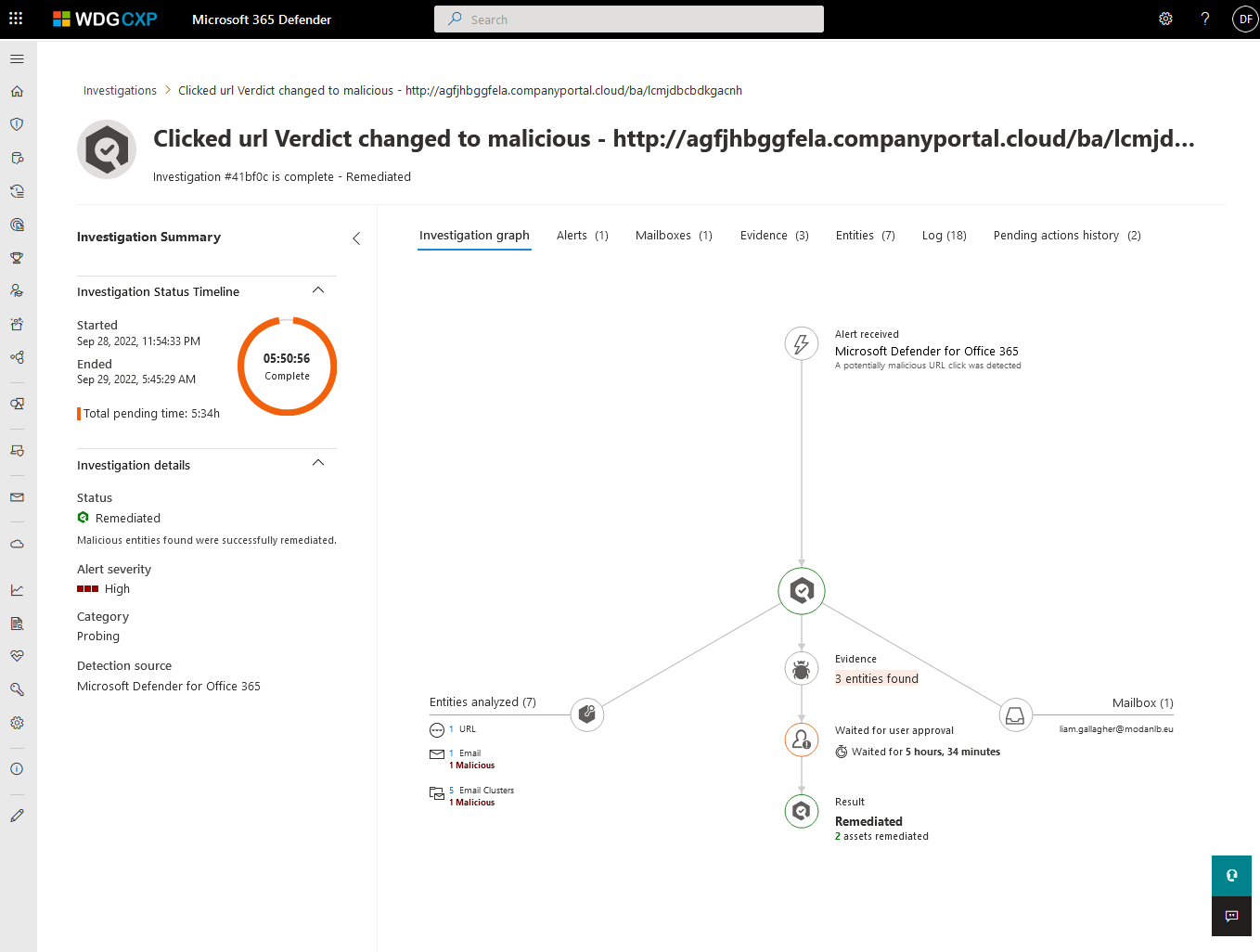Toggle the hamburger navigation menu
Viewport: 1260px width, 952px height.
click(x=17, y=58)
